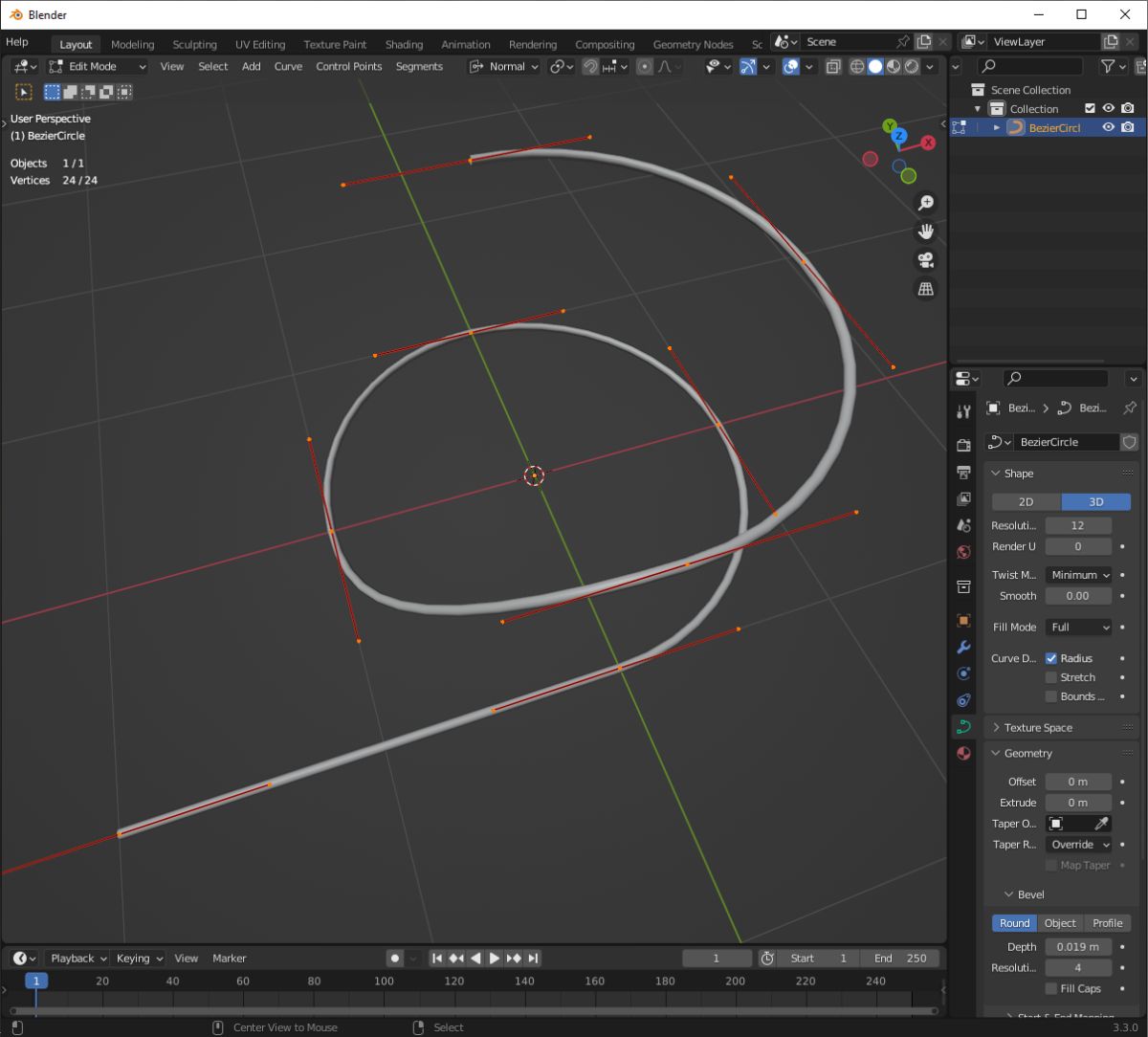This screenshot has width=1148, height=1037.
Task: Select the 2D shape button
Action: point(1026,502)
